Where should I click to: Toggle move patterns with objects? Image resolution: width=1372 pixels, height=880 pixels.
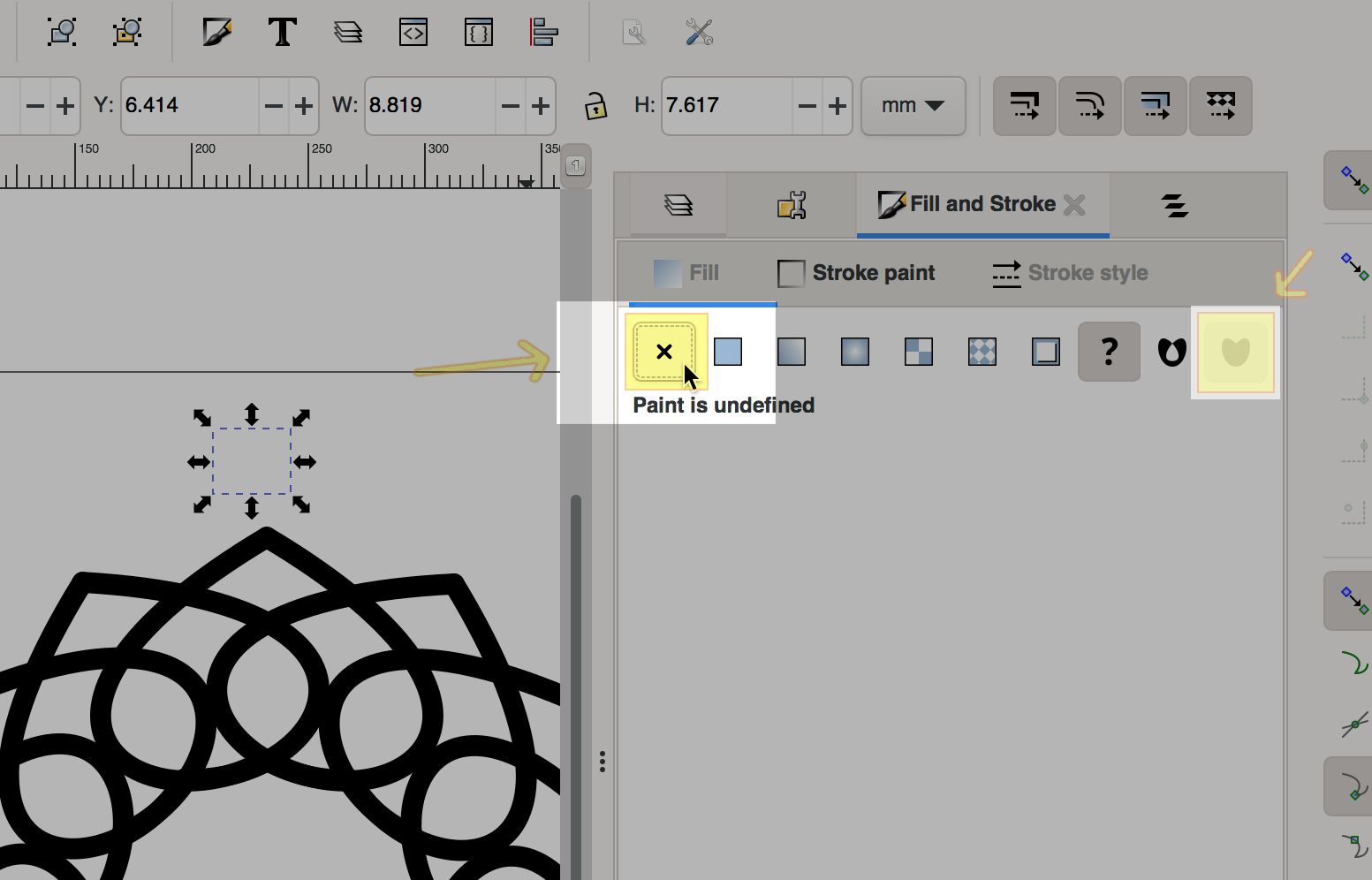click(1220, 106)
